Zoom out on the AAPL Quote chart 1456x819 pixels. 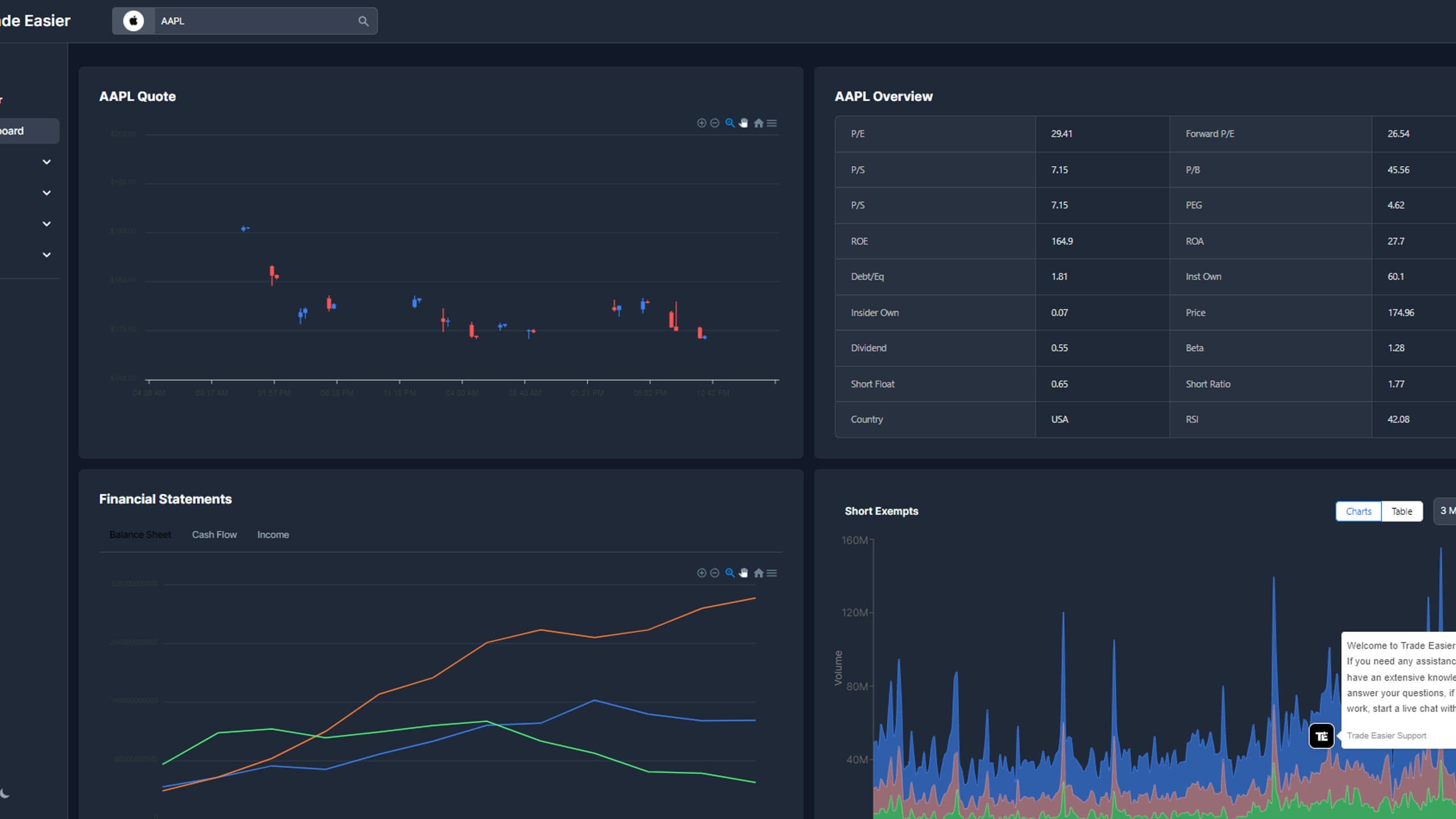715,123
